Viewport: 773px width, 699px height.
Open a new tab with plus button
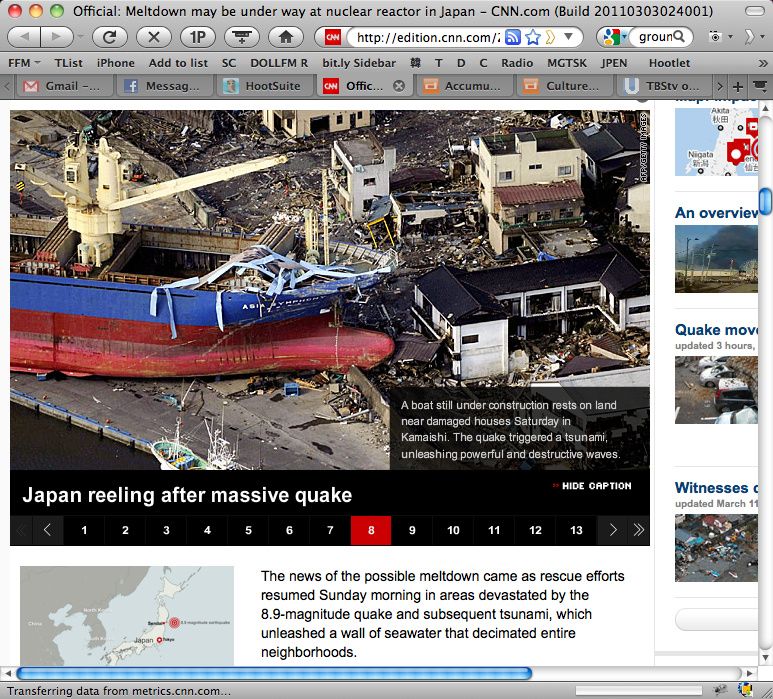738,86
